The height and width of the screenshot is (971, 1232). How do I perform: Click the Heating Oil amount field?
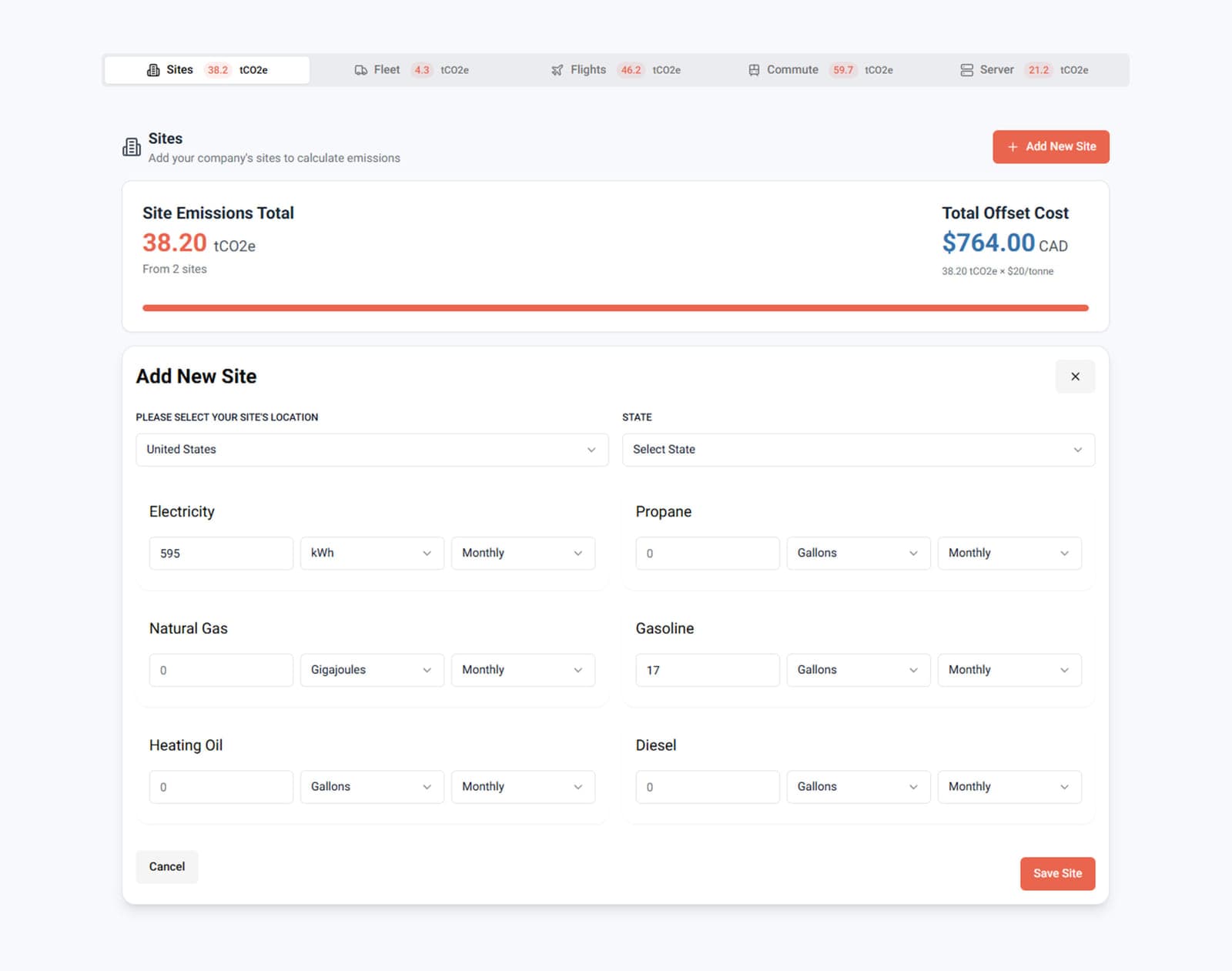pyautogui.click(x=221, y=787)
